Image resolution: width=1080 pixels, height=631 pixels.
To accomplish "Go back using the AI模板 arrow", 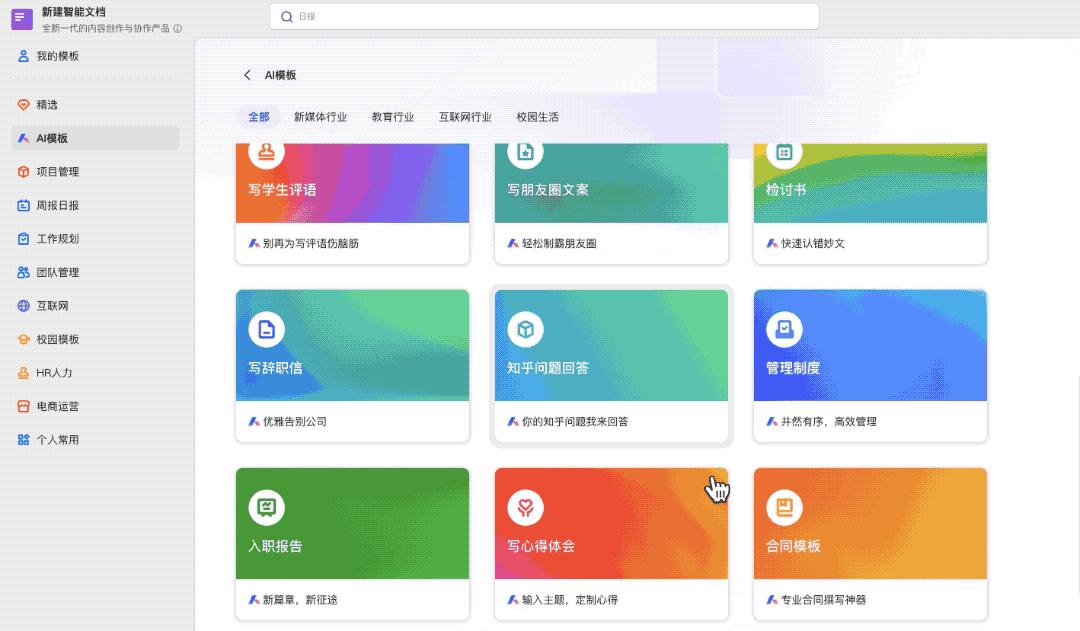I will 247,75.
